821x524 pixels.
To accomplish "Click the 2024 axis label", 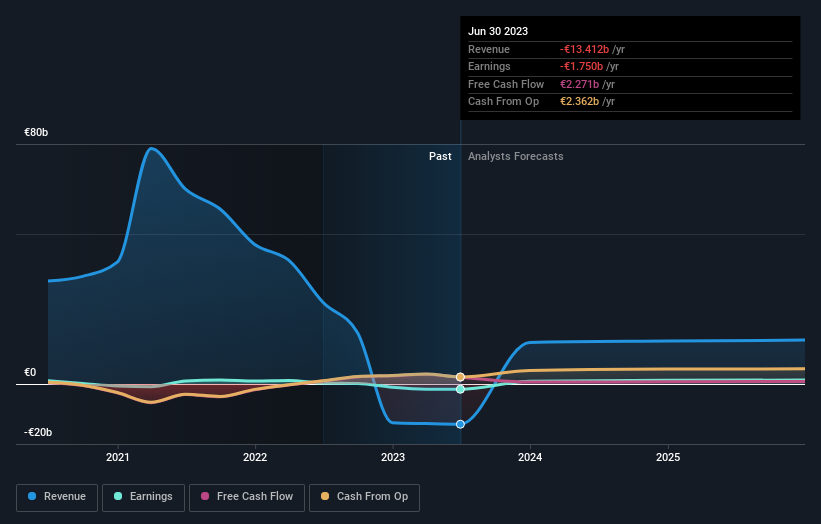I will [x=530, y=457].
